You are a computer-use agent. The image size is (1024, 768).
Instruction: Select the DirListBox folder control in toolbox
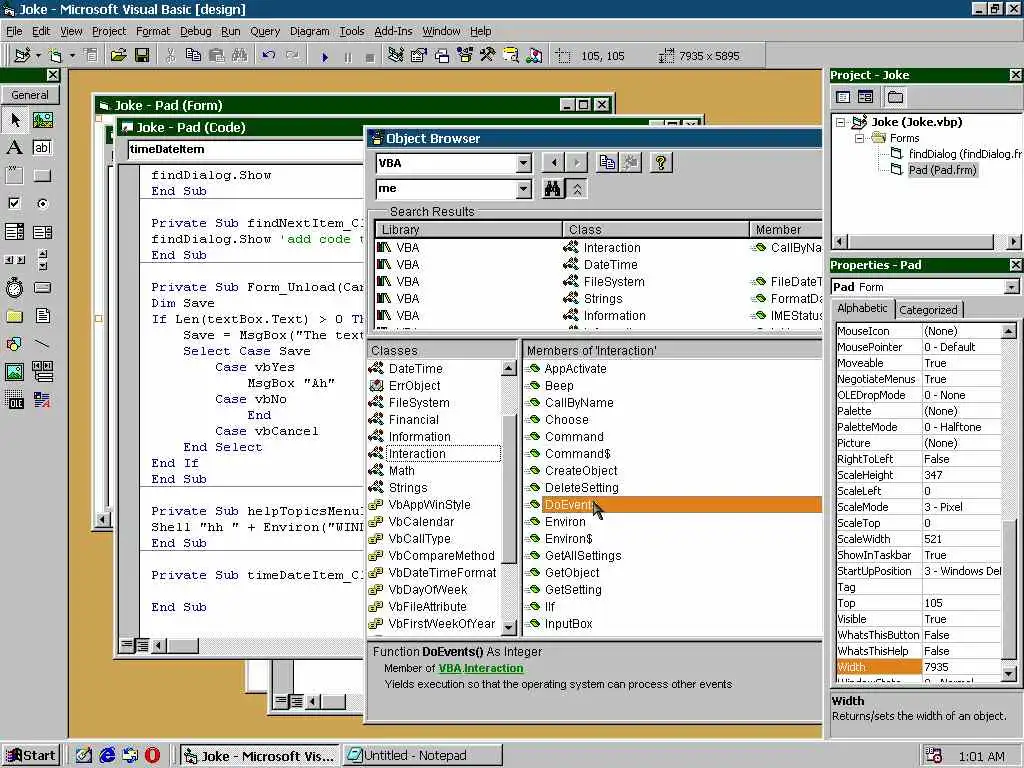coord(14,316)
